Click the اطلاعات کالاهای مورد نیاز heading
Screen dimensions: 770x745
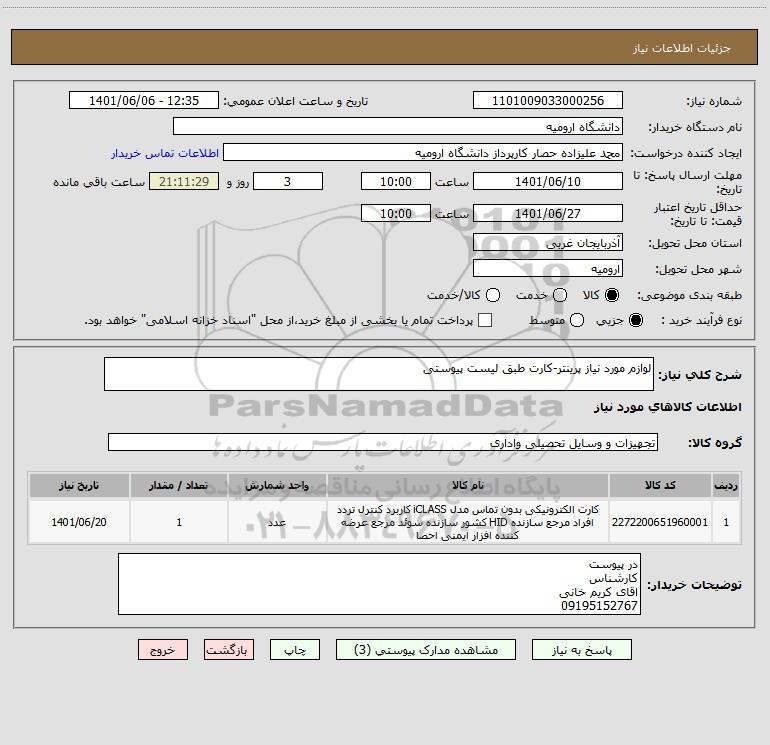coord(668,407)
